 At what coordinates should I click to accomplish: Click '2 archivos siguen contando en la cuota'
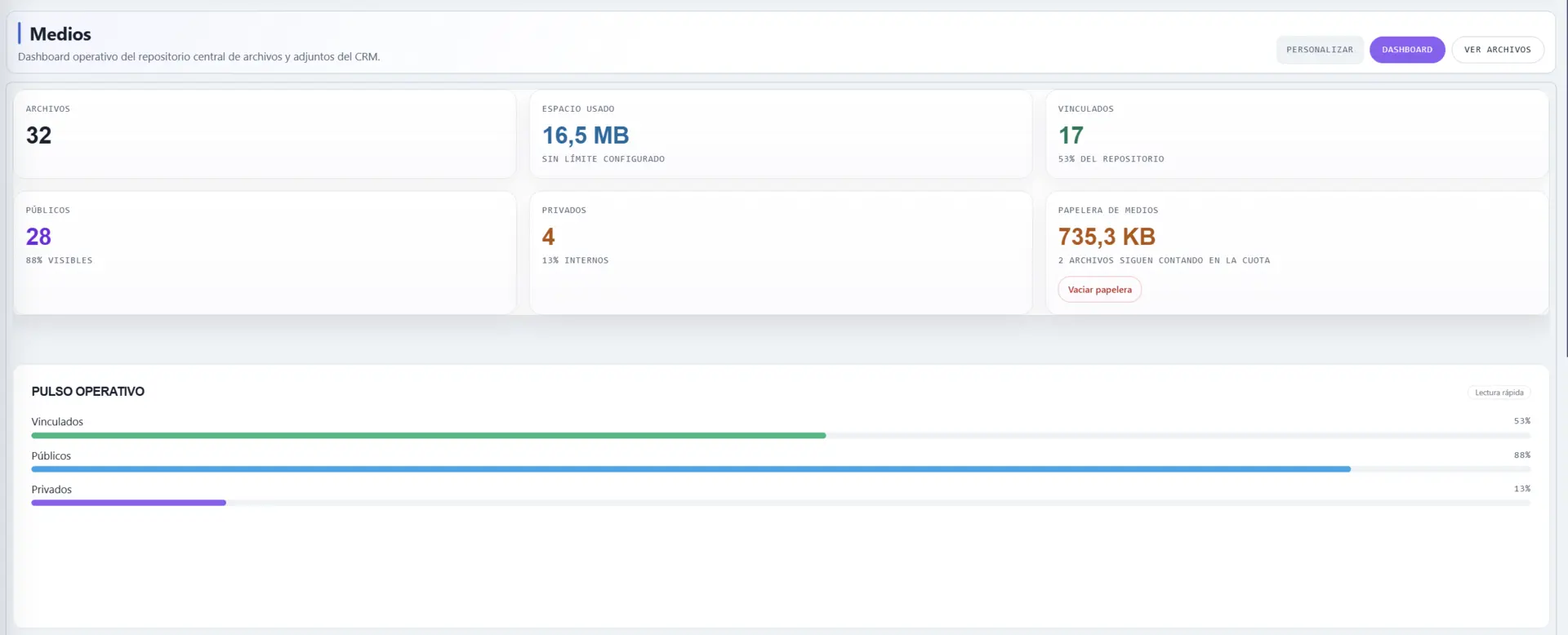click(x=1164, y=260)
